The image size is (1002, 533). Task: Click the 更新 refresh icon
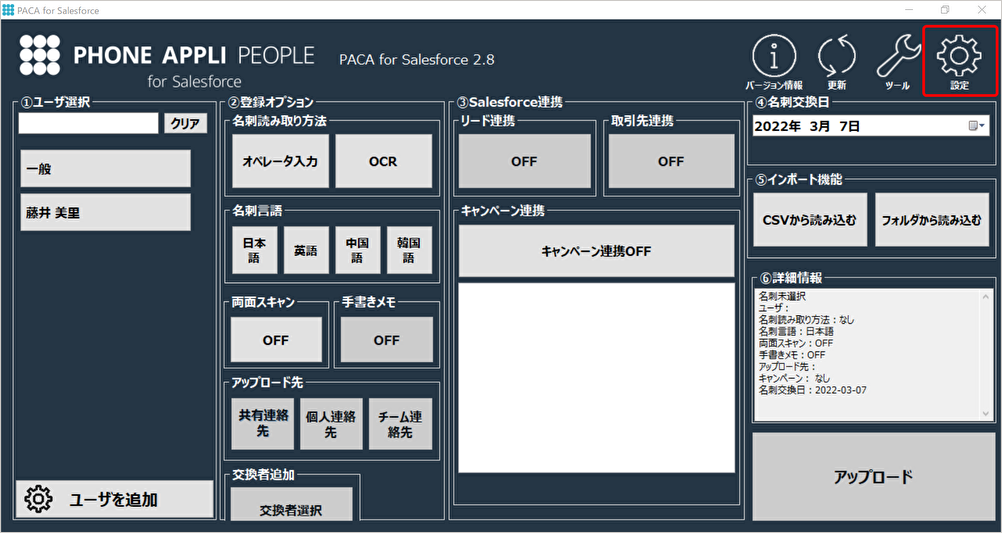click(x=836, y=62)
